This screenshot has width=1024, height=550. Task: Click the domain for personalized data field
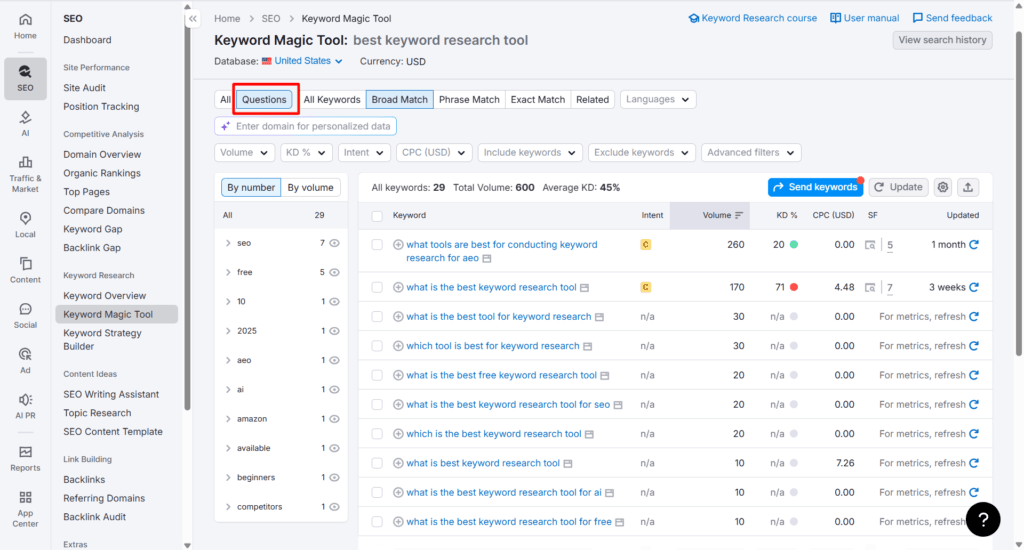(306, 126)
